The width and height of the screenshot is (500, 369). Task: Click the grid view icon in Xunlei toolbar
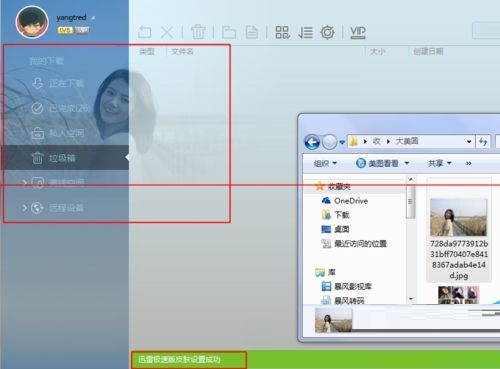282,32
